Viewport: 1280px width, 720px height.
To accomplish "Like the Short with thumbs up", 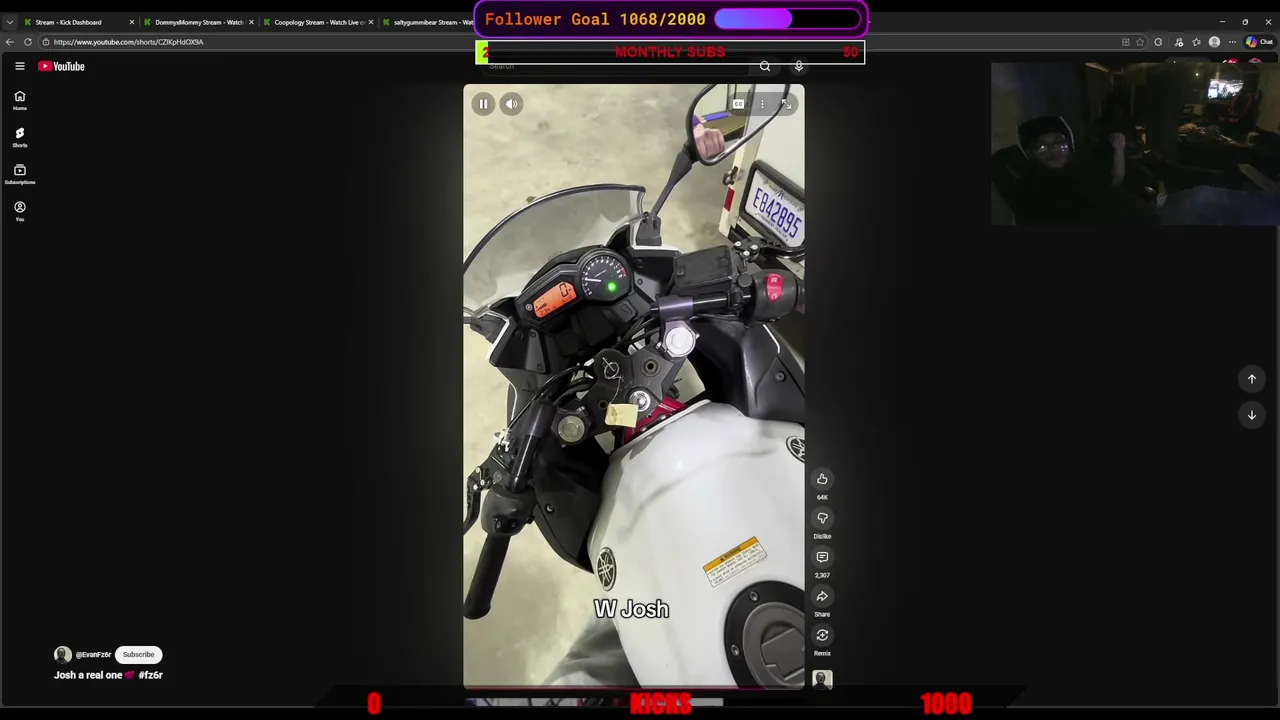I will pyautogui.click(x=822, y=479).
